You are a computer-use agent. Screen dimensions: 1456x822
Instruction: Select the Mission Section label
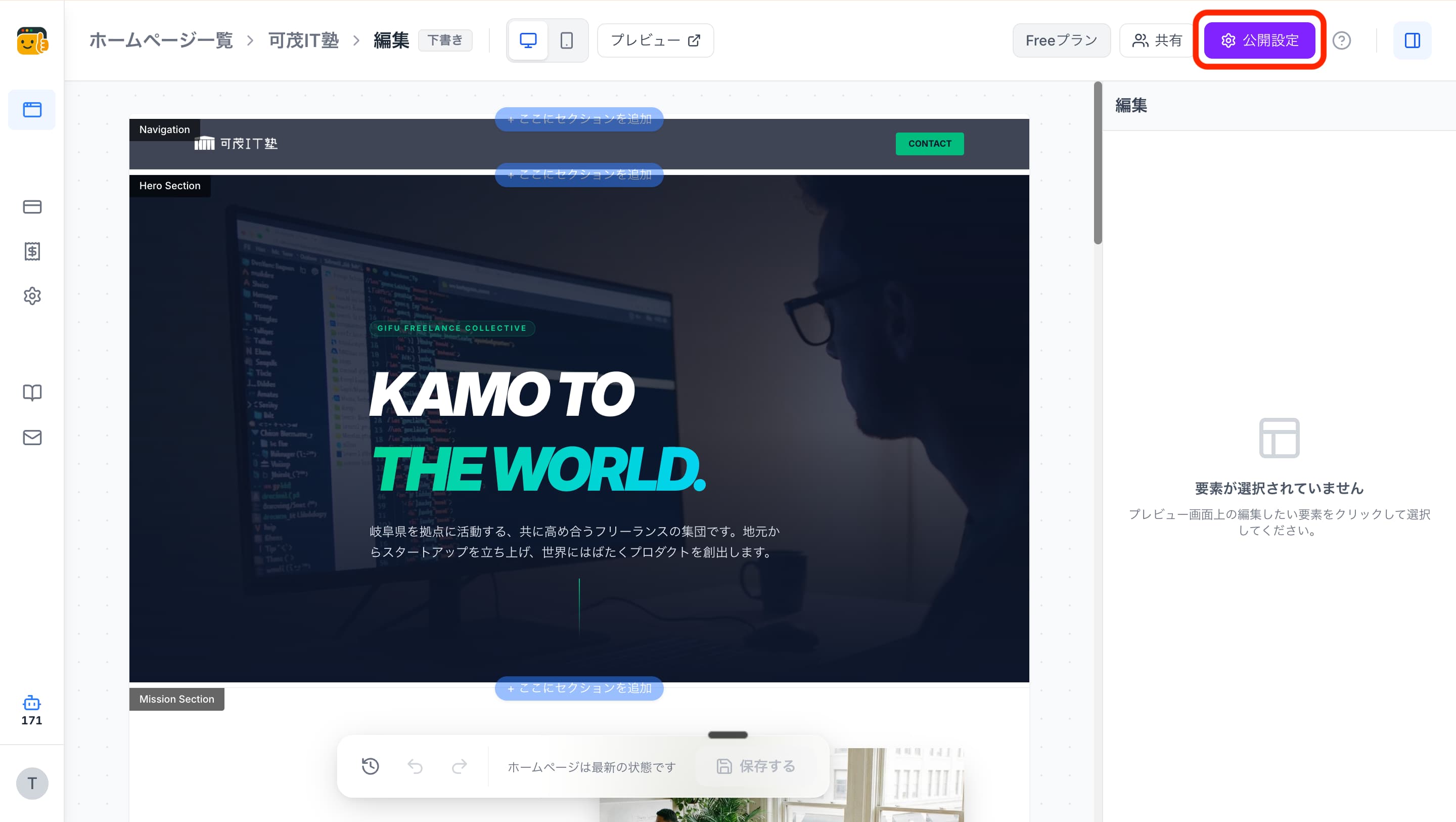tap(176, 699)
